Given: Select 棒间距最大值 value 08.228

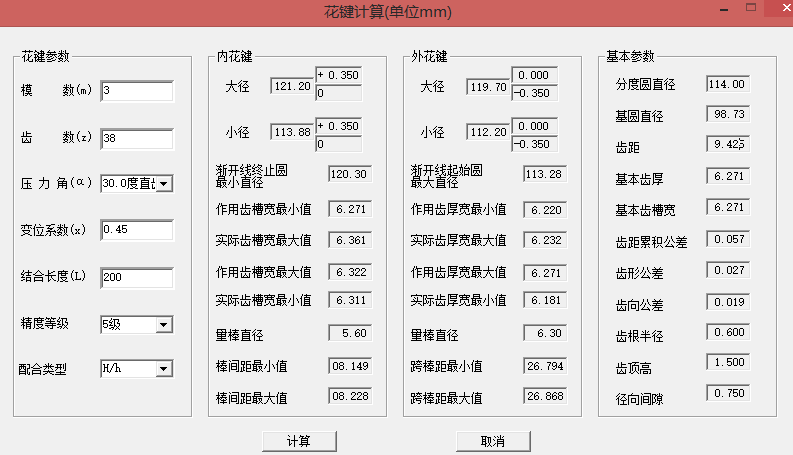Looking at the screenshot, I should (350, 396).
